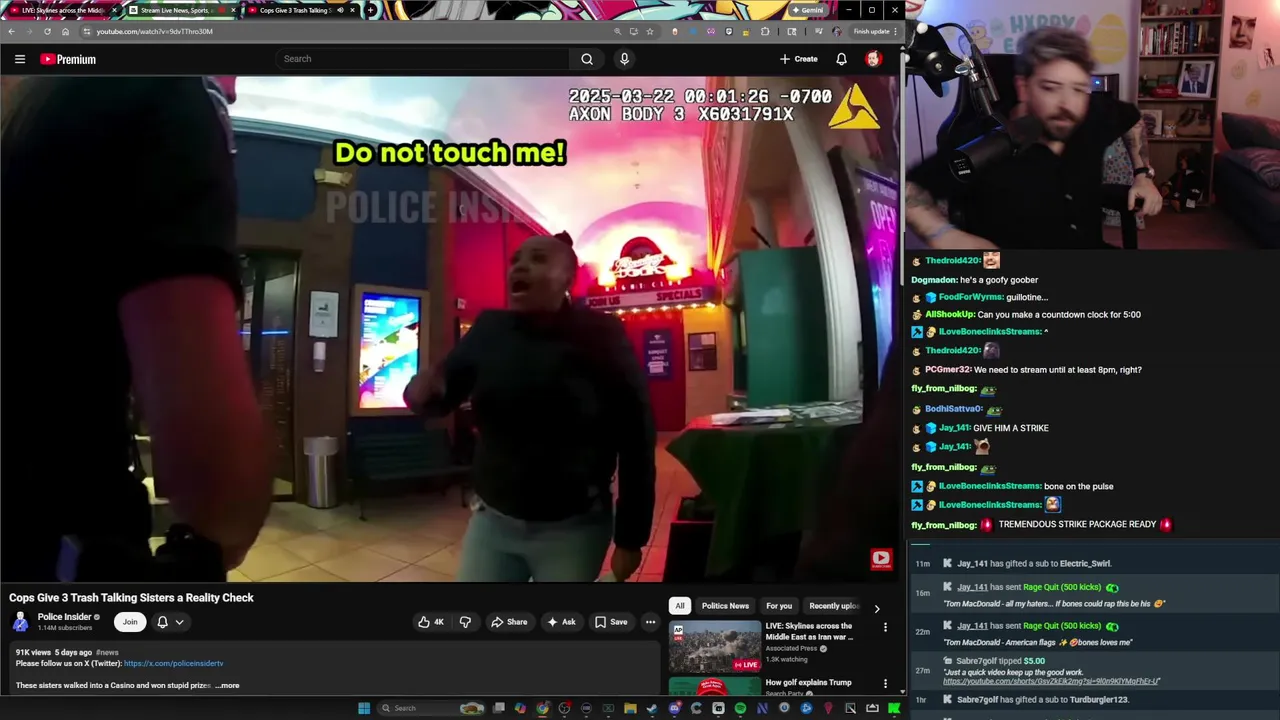Click the Police Insider channel avatar
The image size is (1280, 720).
(20, 622)
